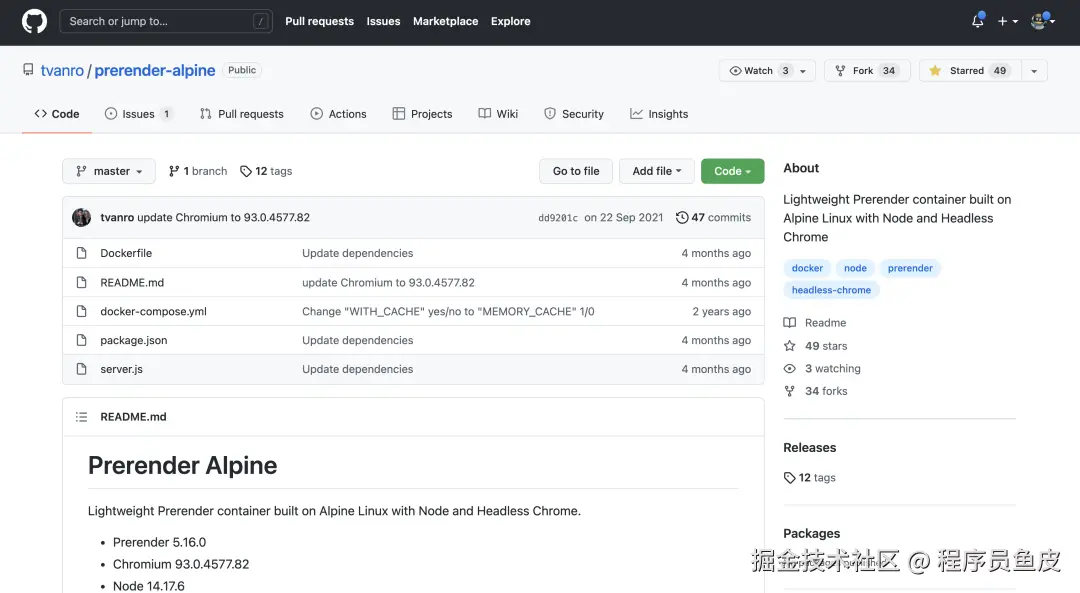Screen dimensions: 1080x593
Task: Click the Dockerfile file icon
Action: pyautogui.click(x=82, y=254)
